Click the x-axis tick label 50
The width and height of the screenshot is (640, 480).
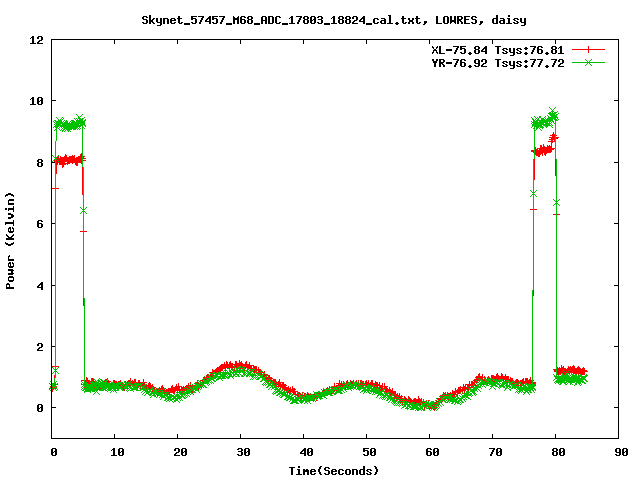click(x=369, y=452)
